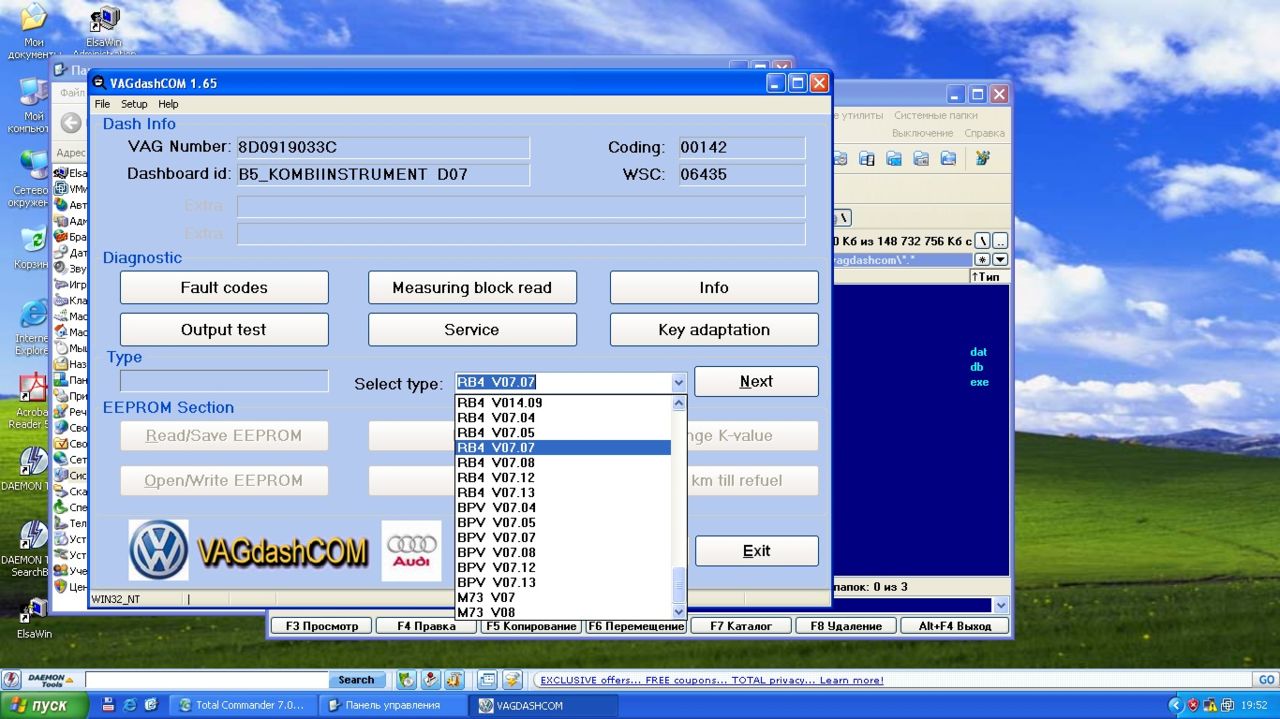This screenshot has width=1280, height=719.
Task: Choose RB4 V07.12 from the type list
Action: (x=563, y=478)
